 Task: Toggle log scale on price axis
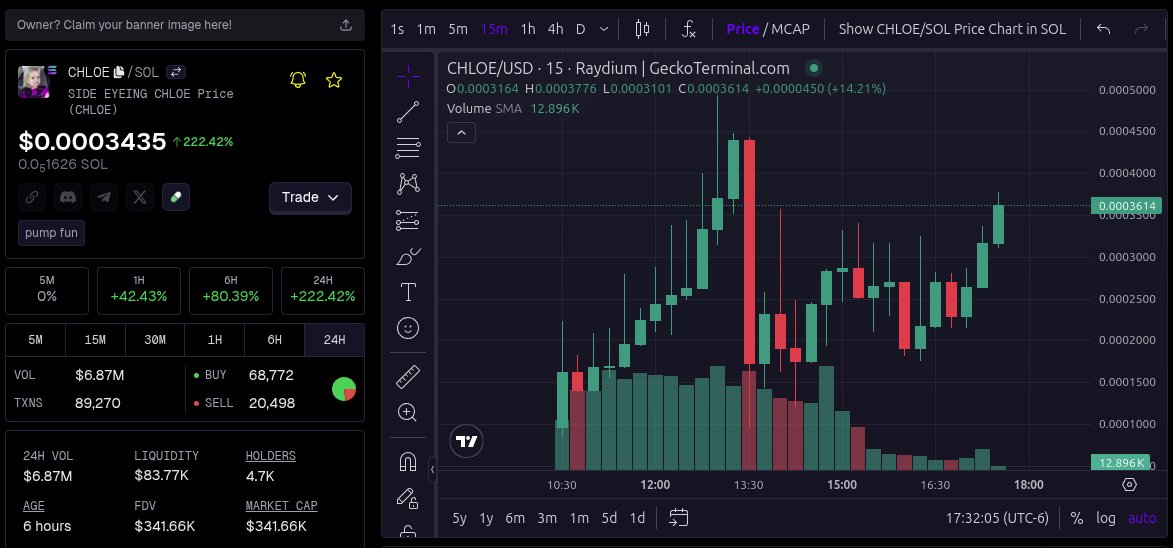(x=1106, y=518)
